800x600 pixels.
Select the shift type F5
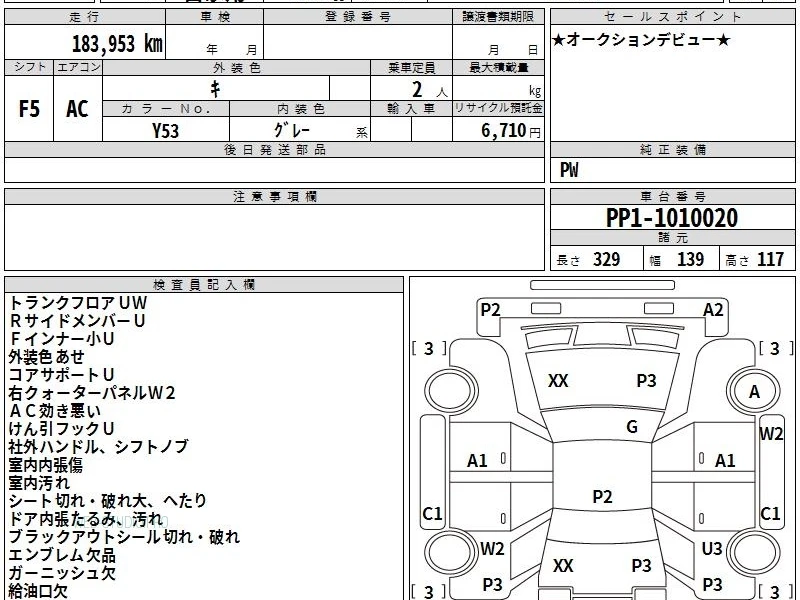(x=29, y=109)
